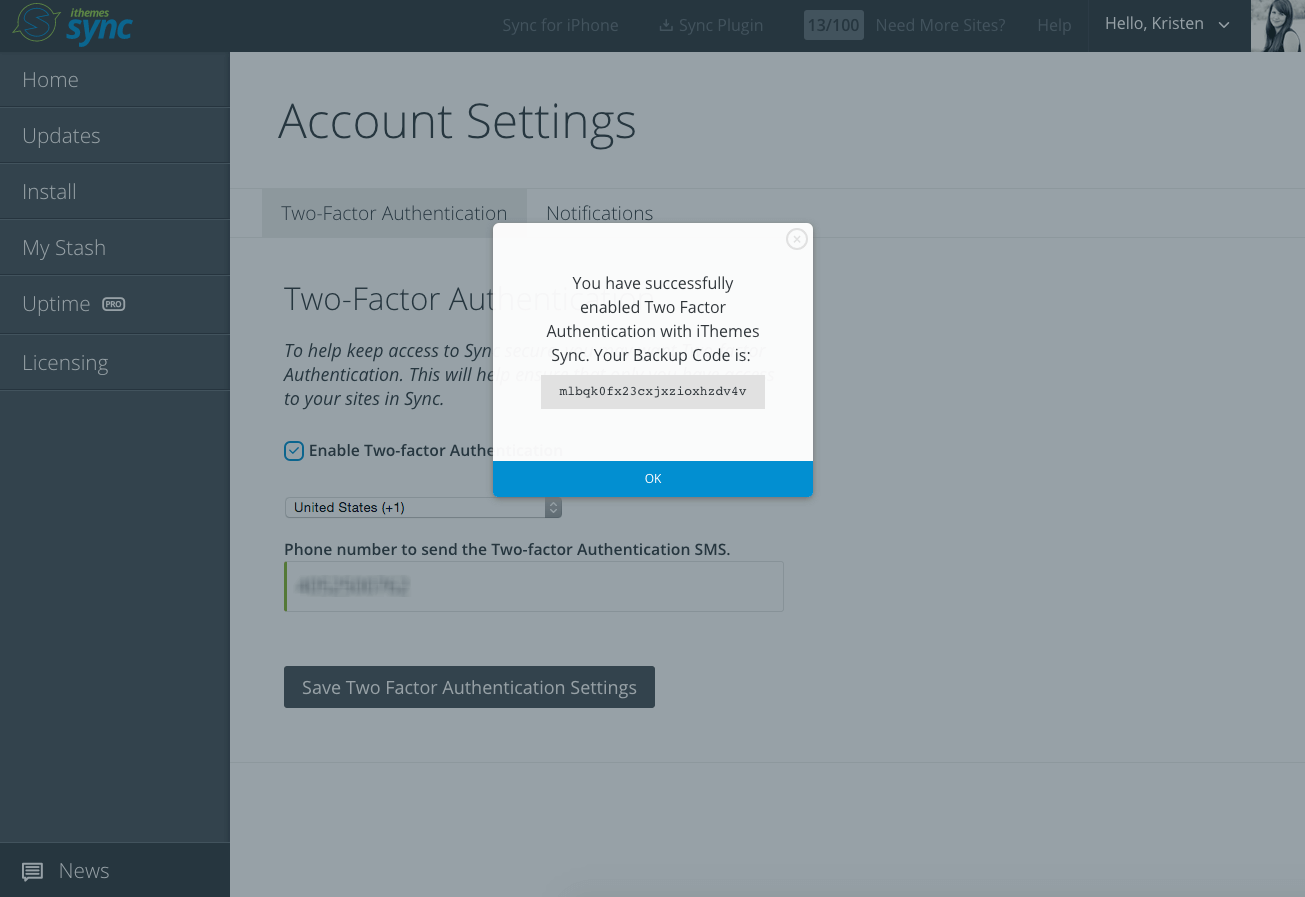Open the News panel
The height and width of the screenshot is (897, 1305).
tap(115, 870)
